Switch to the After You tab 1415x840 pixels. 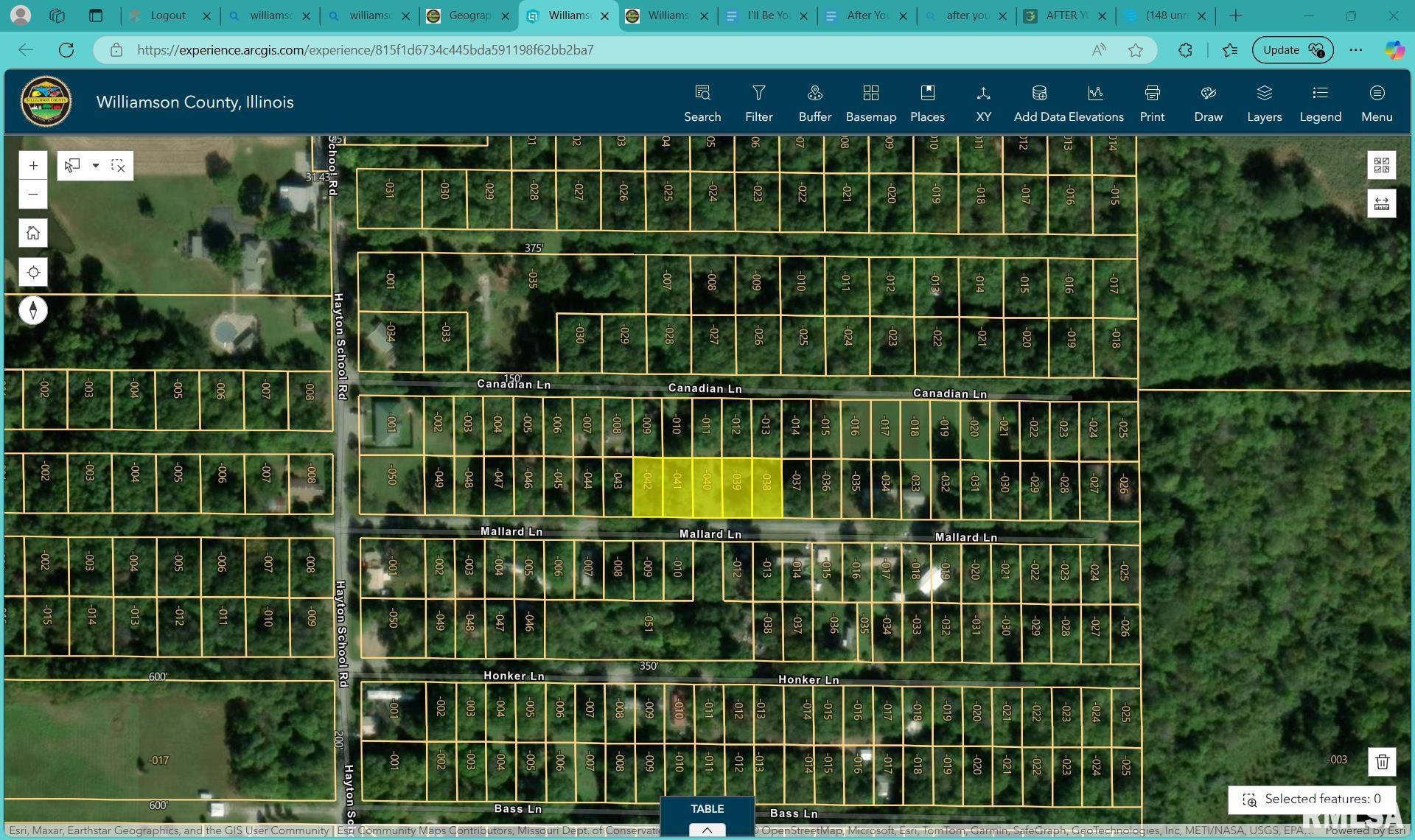click(867, 15)
